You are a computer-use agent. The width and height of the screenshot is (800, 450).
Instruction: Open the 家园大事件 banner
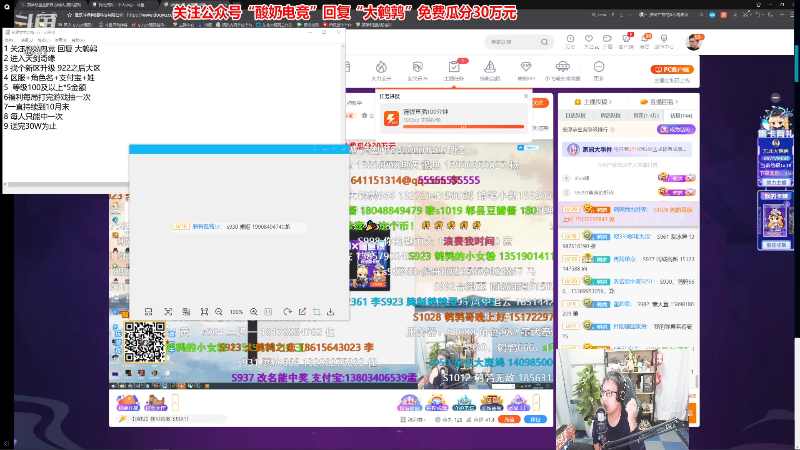(628, 149)
